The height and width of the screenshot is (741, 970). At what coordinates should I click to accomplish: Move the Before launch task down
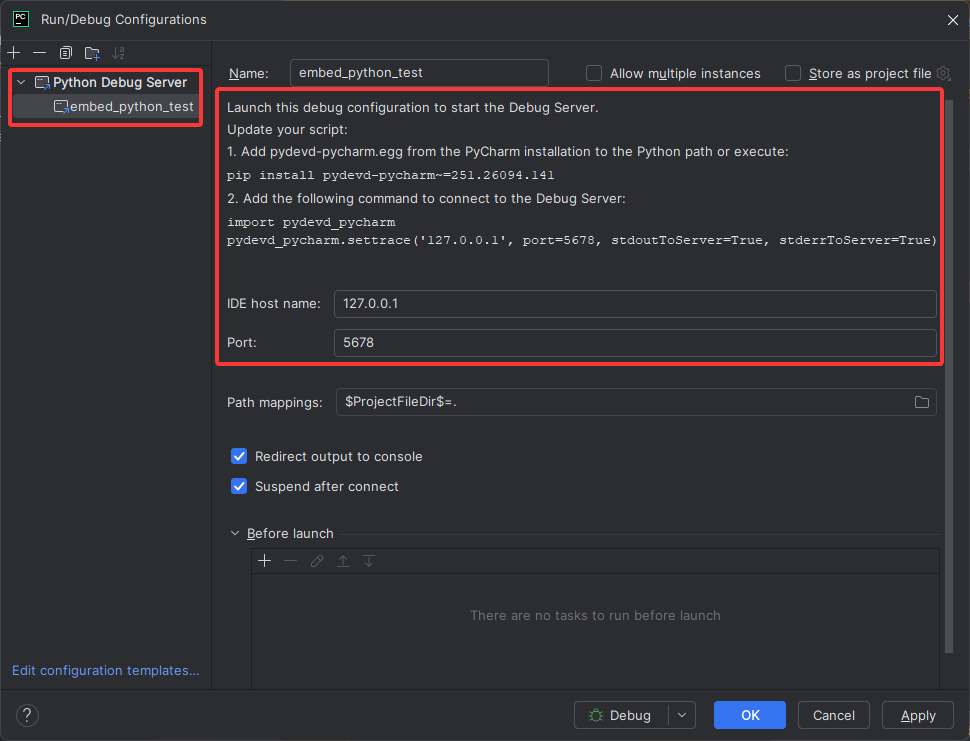coord(369,561)
